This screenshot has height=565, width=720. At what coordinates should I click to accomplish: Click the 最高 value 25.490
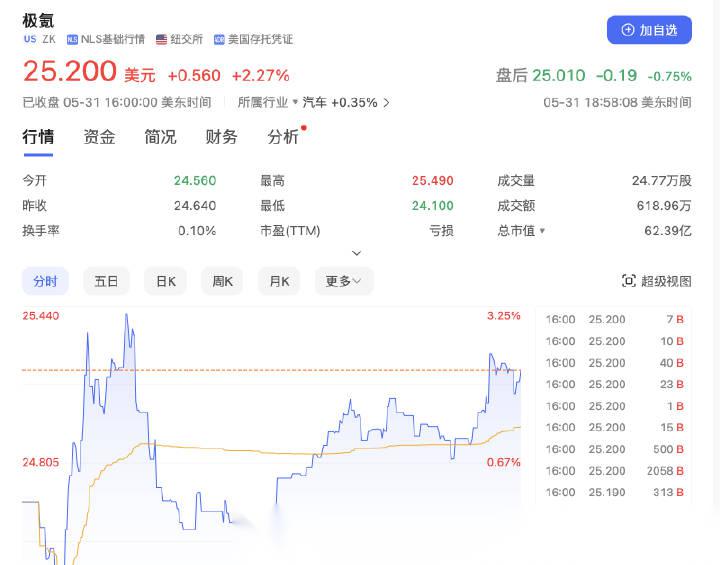coord(433,181)
